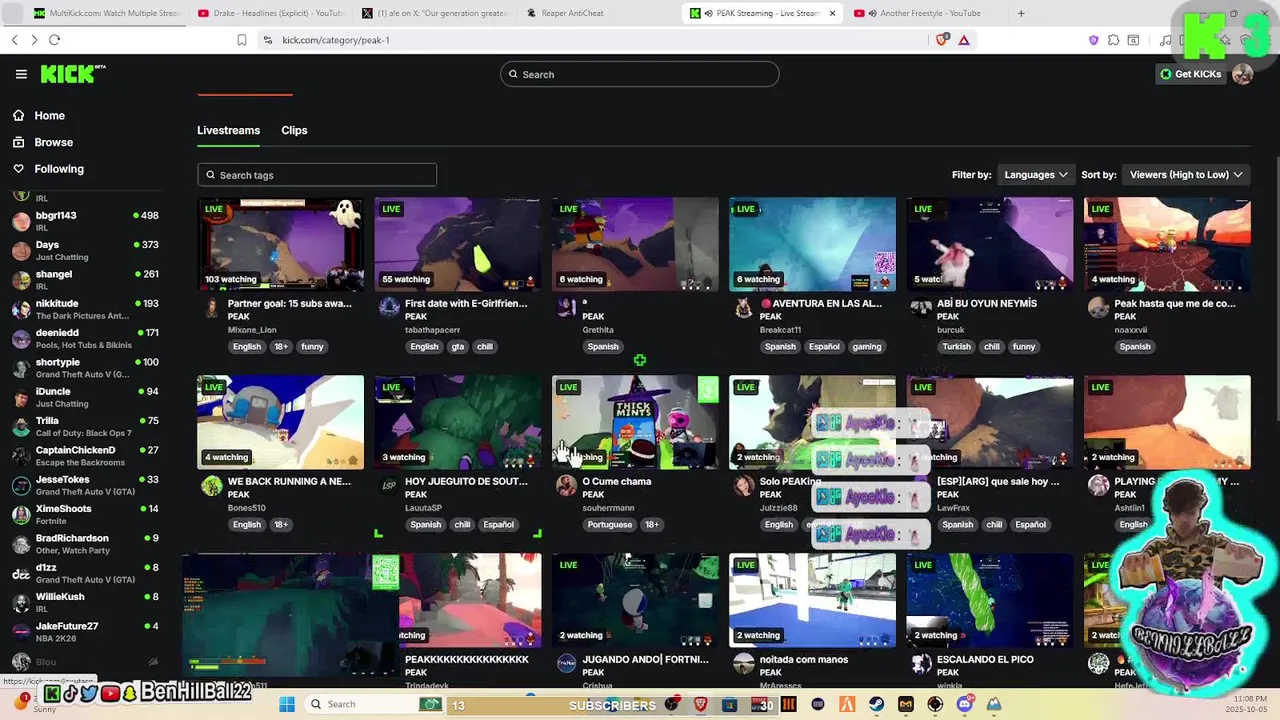Select the gta tag under tabathapacerr
The image size is (1280, 720).
457,347
